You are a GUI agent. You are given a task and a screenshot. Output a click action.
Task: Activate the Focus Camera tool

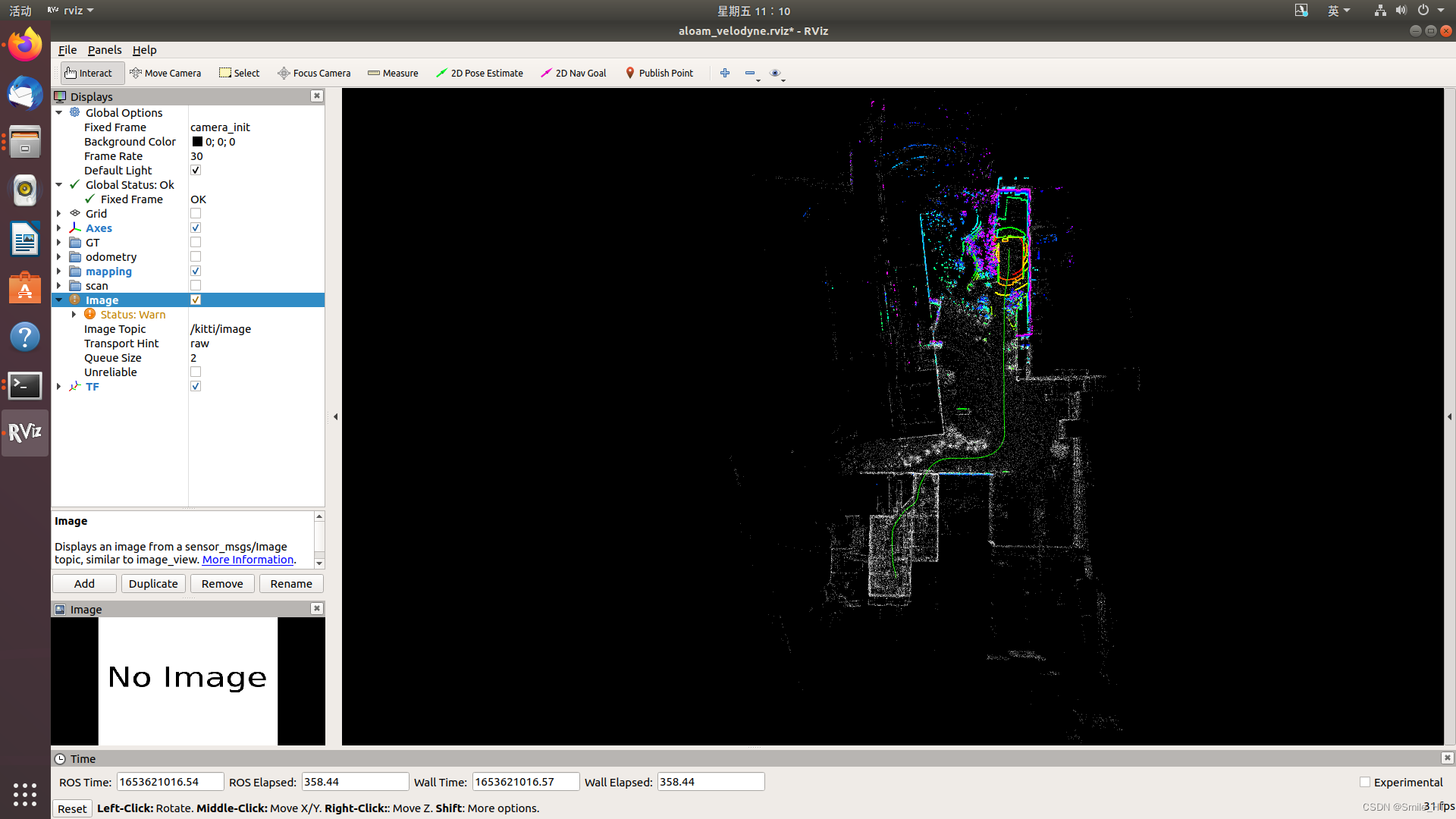point(314,74)
